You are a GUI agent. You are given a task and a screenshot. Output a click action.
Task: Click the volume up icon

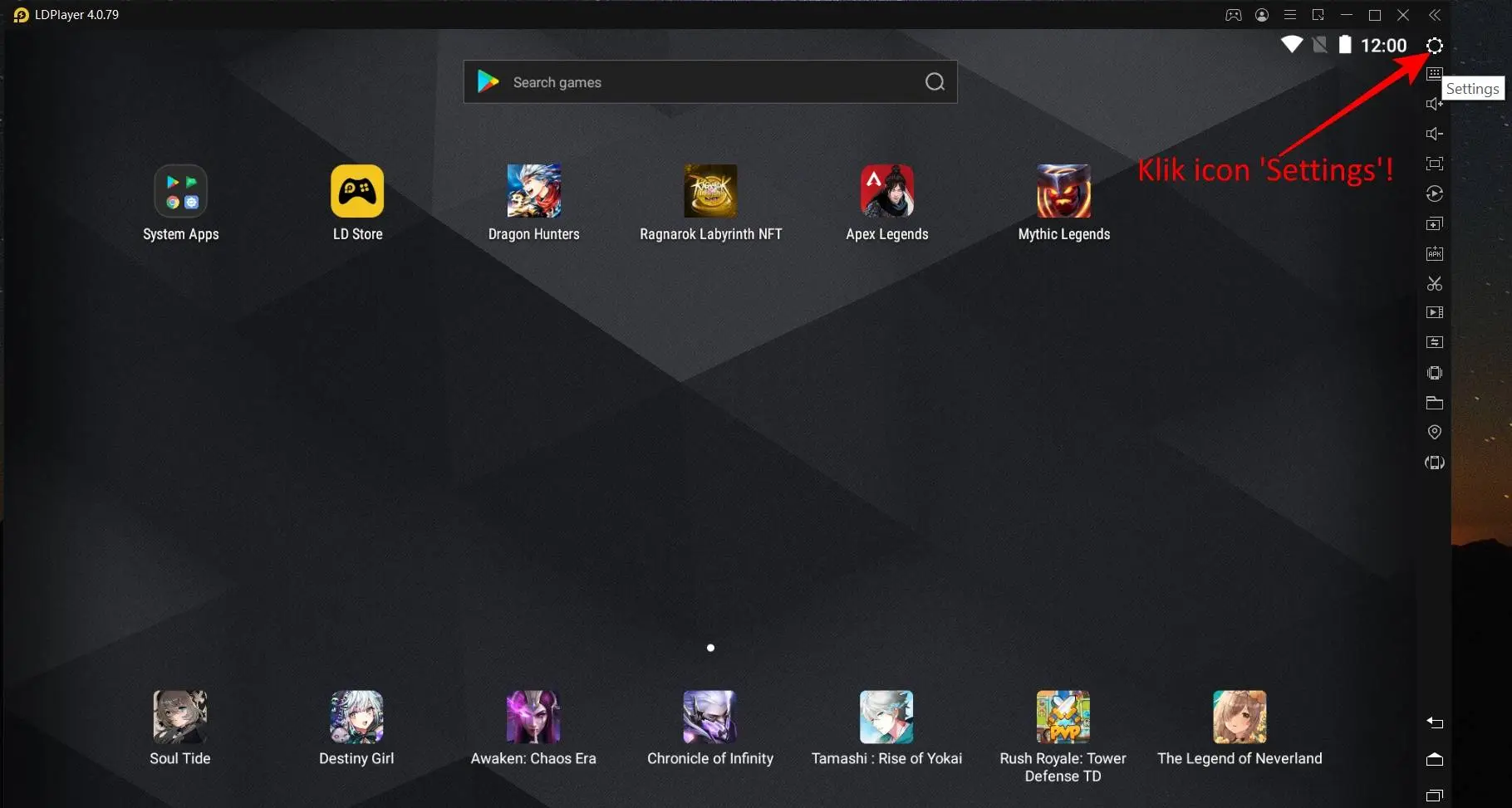point(1435,104)
